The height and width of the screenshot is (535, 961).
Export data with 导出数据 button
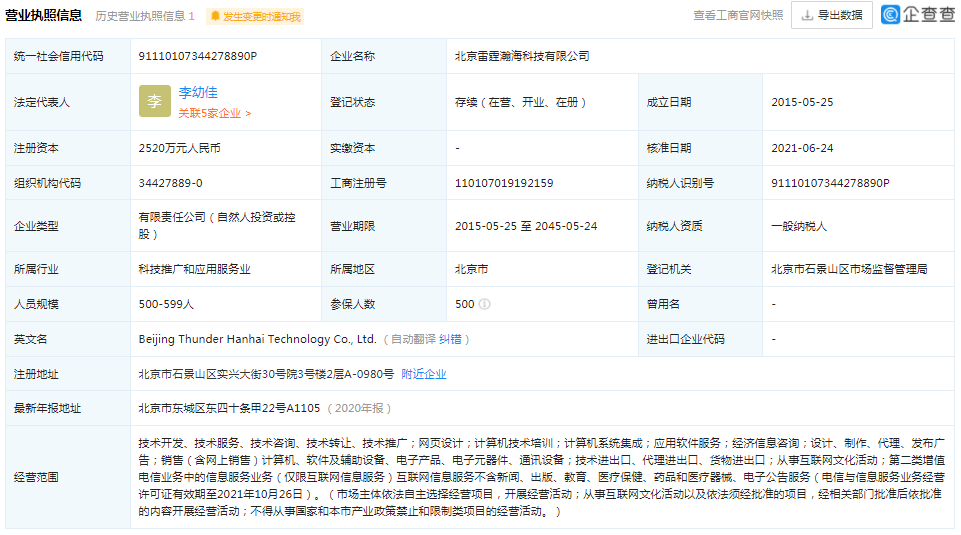pos(832,15)
